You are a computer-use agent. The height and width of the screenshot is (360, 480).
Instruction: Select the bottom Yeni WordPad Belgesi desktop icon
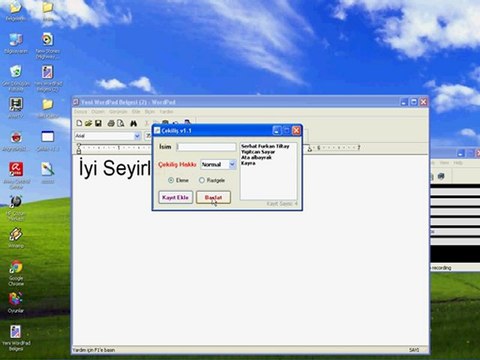click(x=16, y=338)
